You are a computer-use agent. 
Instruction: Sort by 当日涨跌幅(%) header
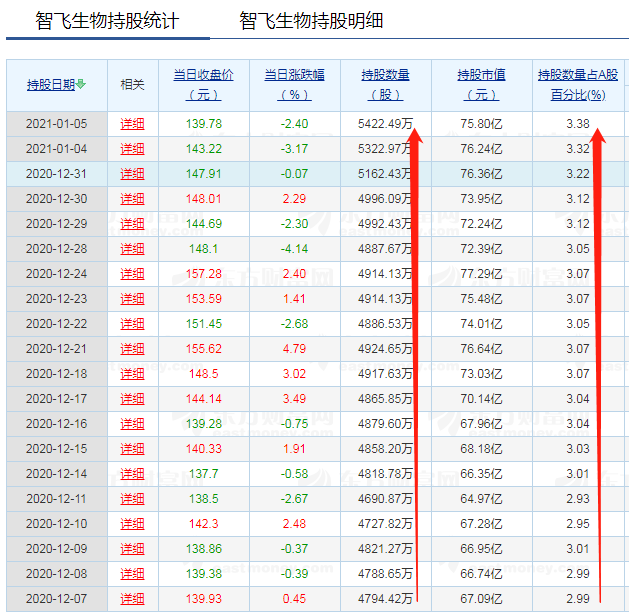coord(294,85)
